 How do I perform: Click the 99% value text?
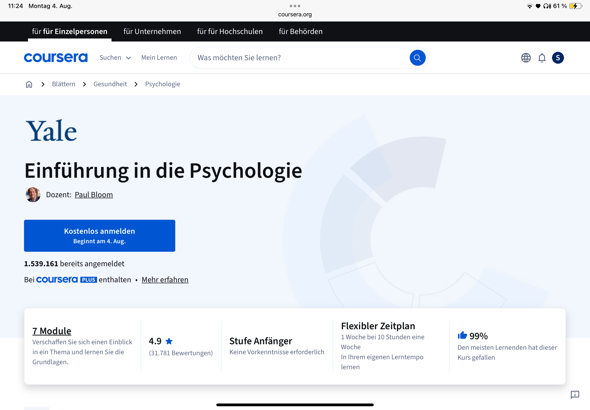pyautogui.click(x=479, y=336)
